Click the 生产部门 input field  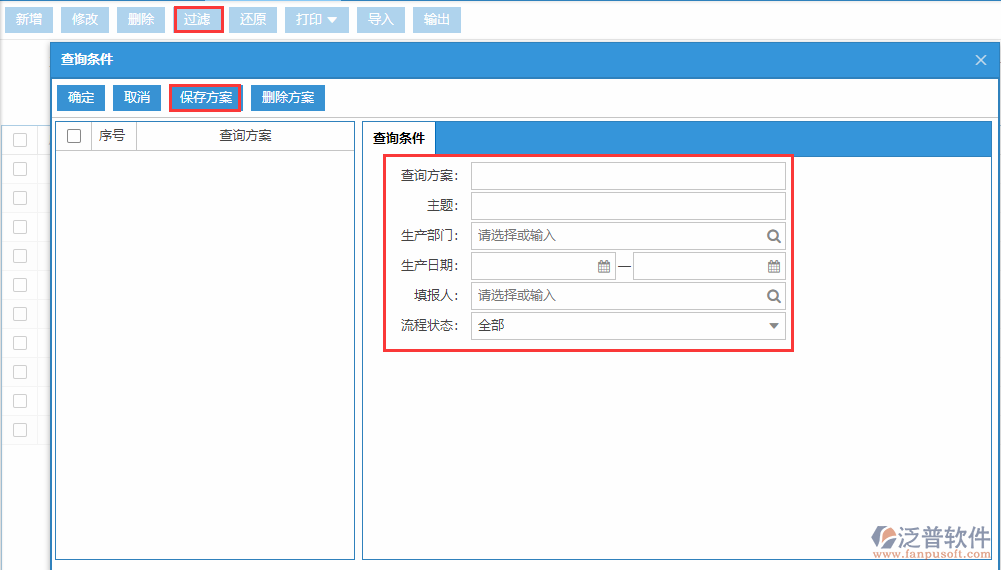[x=628, y=236]
